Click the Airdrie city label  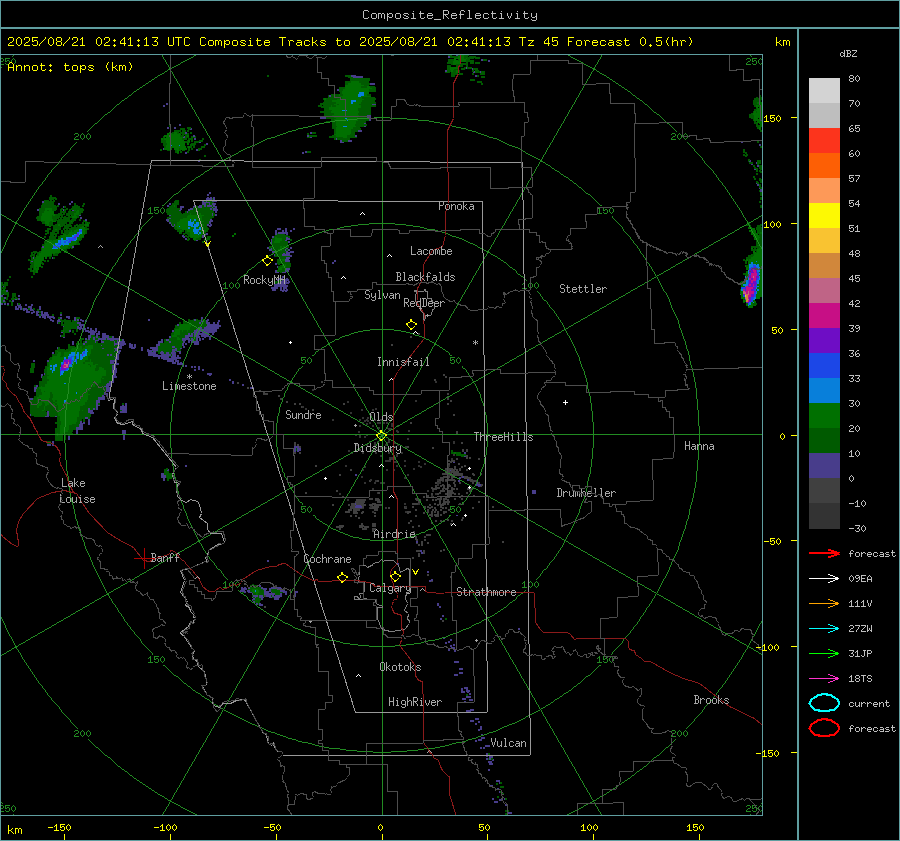[394, 534]
